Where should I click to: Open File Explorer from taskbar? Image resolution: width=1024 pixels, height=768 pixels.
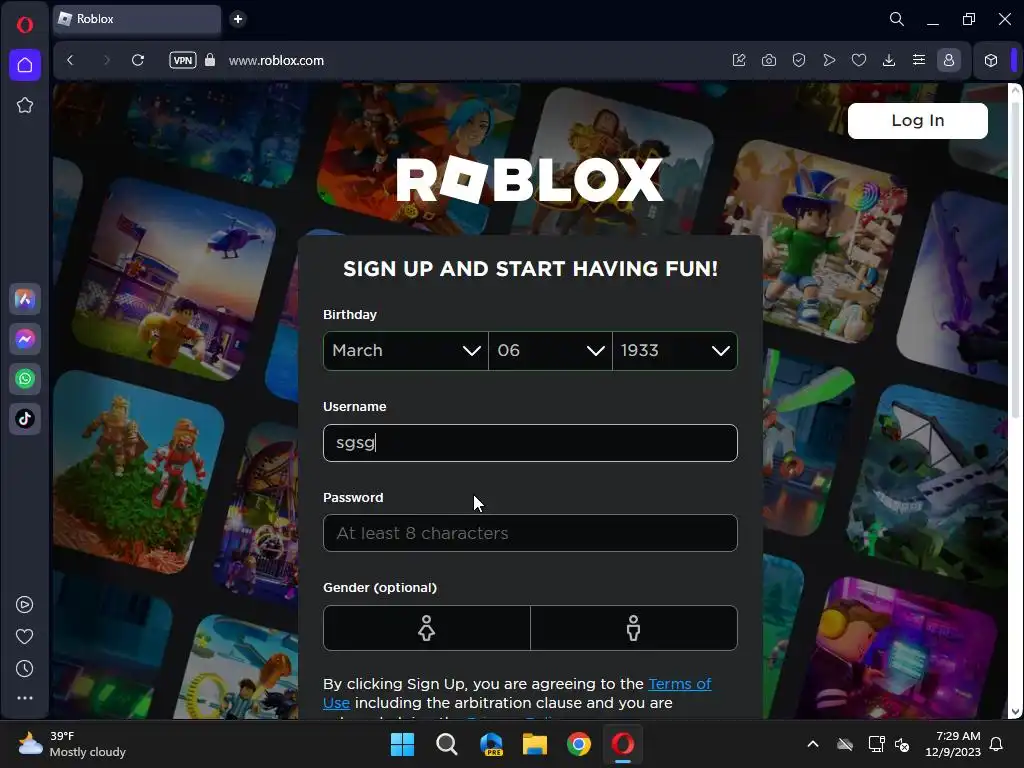pos(535,744)
